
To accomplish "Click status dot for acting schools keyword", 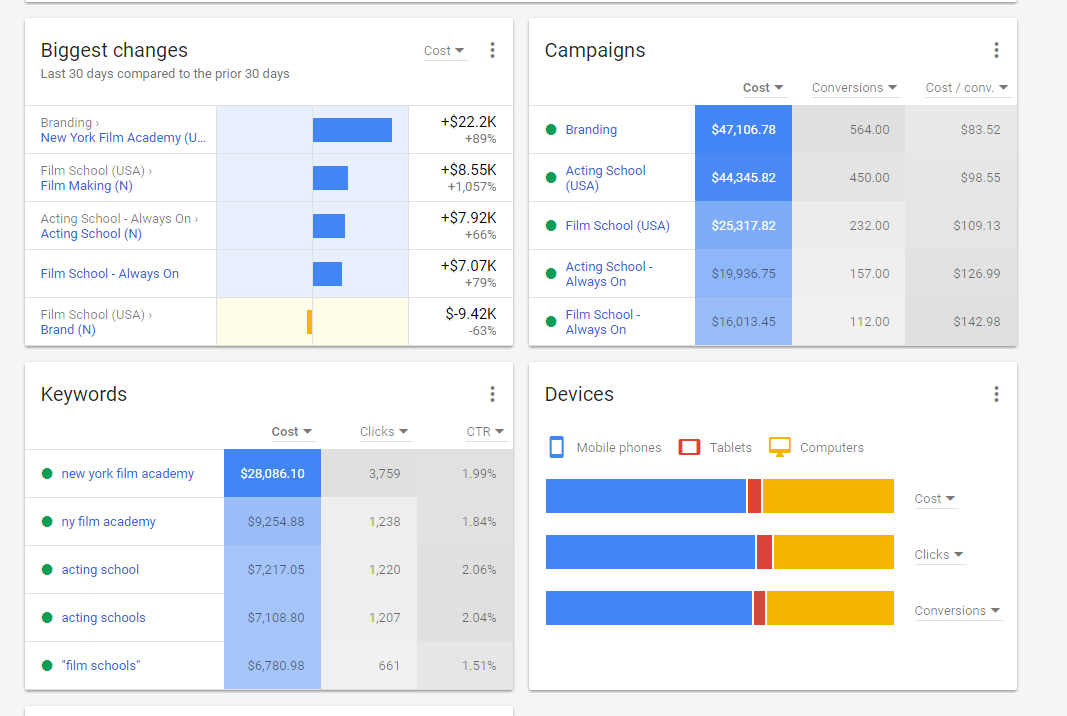I will coord(47,617).
